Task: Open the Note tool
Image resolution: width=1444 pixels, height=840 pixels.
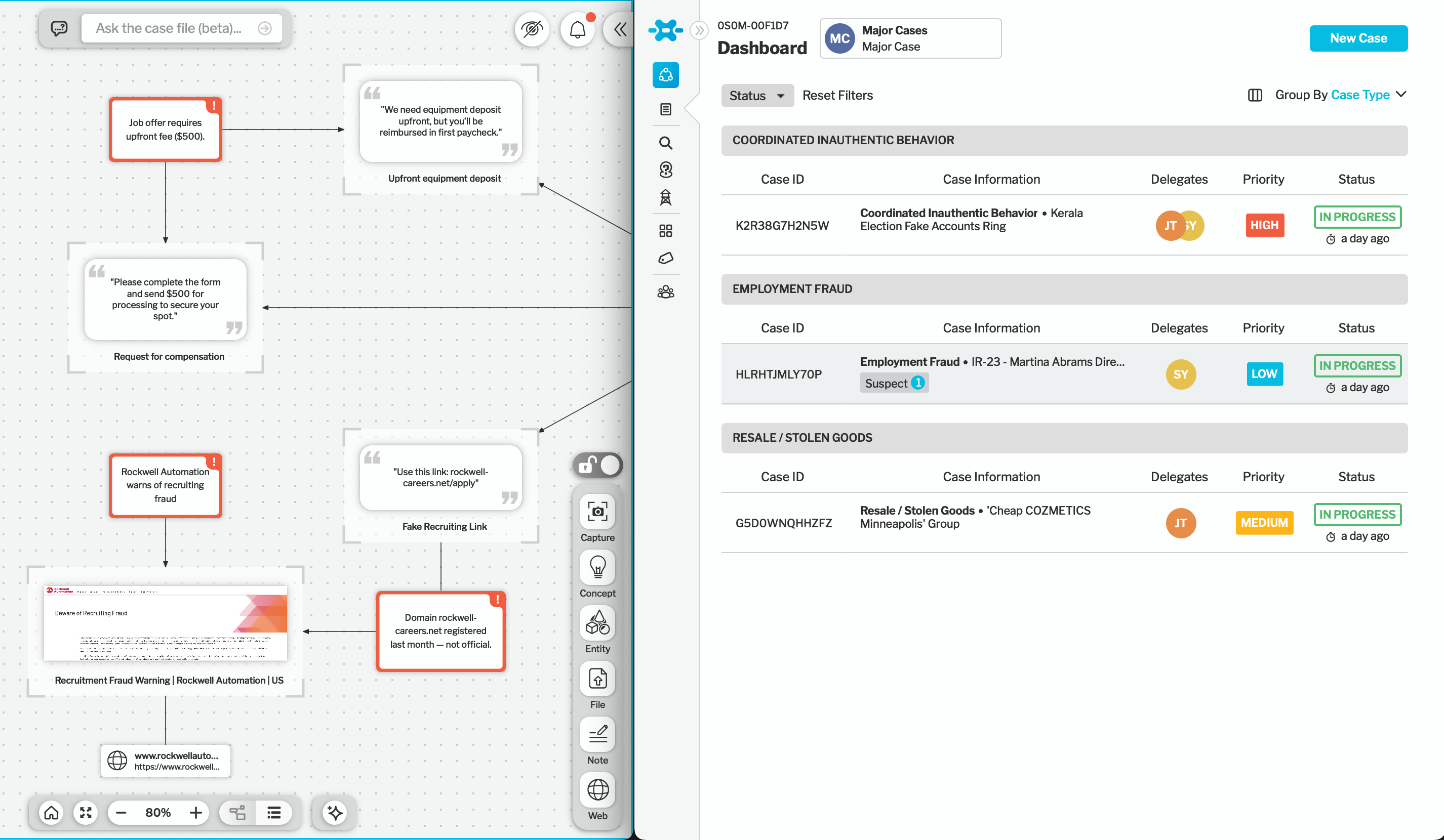Action: coord(597,735)
